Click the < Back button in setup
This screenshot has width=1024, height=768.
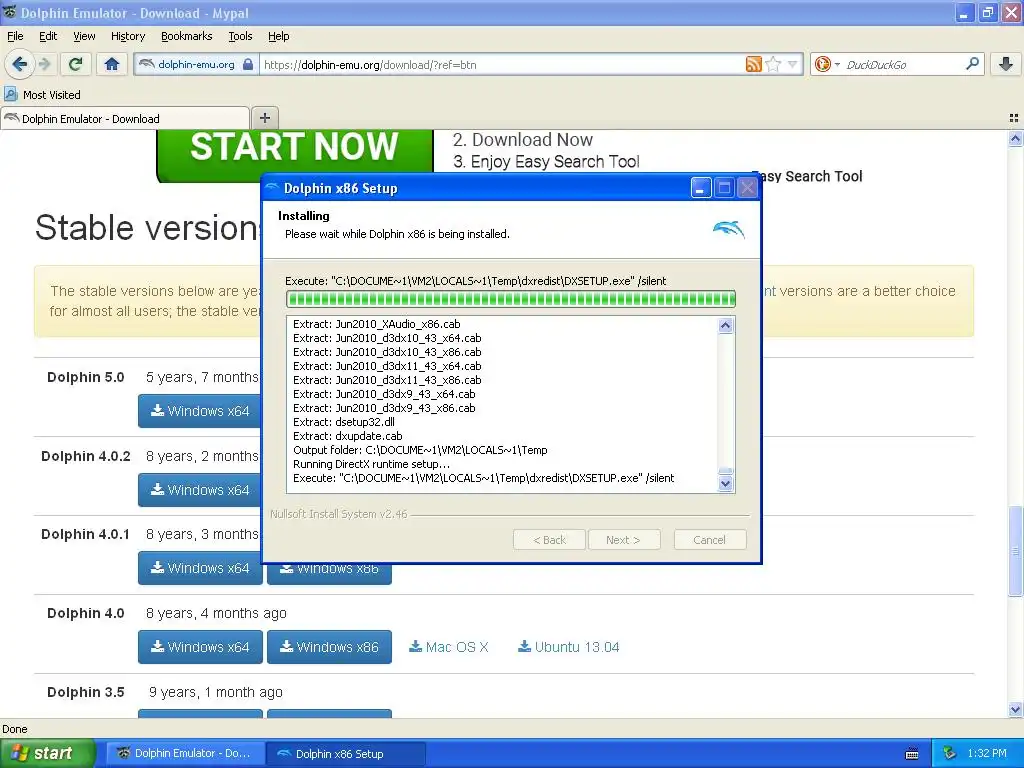549,540
